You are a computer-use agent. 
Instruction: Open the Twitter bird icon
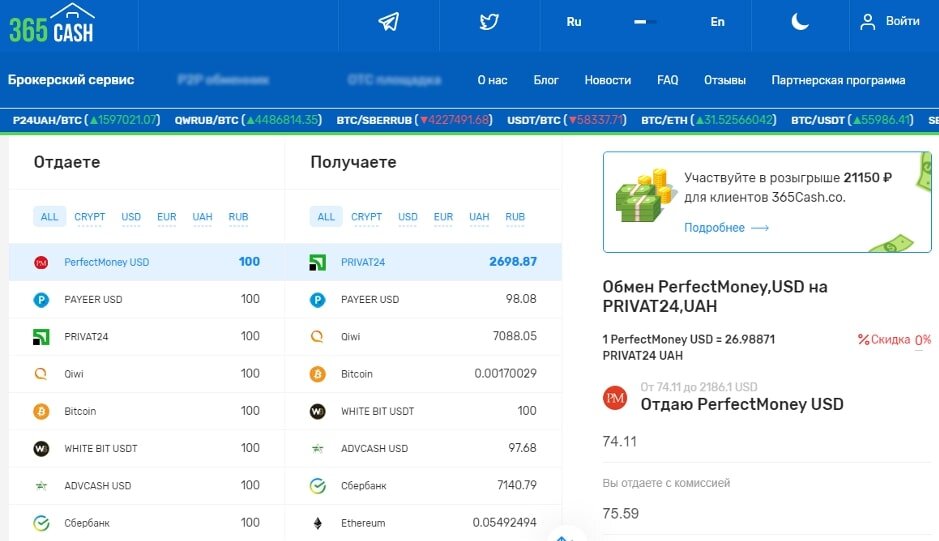[489, 22]
